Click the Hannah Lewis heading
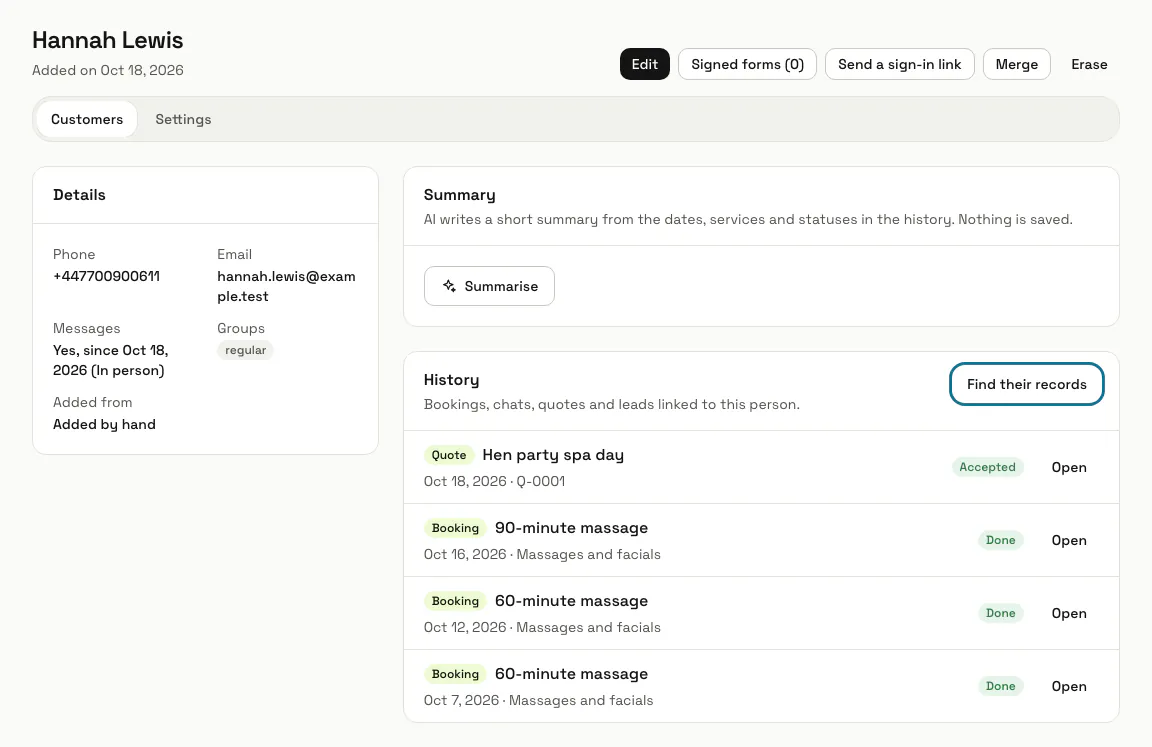Image resolution: width=1152 pixels, height=747 pixels. coord(107,40)
